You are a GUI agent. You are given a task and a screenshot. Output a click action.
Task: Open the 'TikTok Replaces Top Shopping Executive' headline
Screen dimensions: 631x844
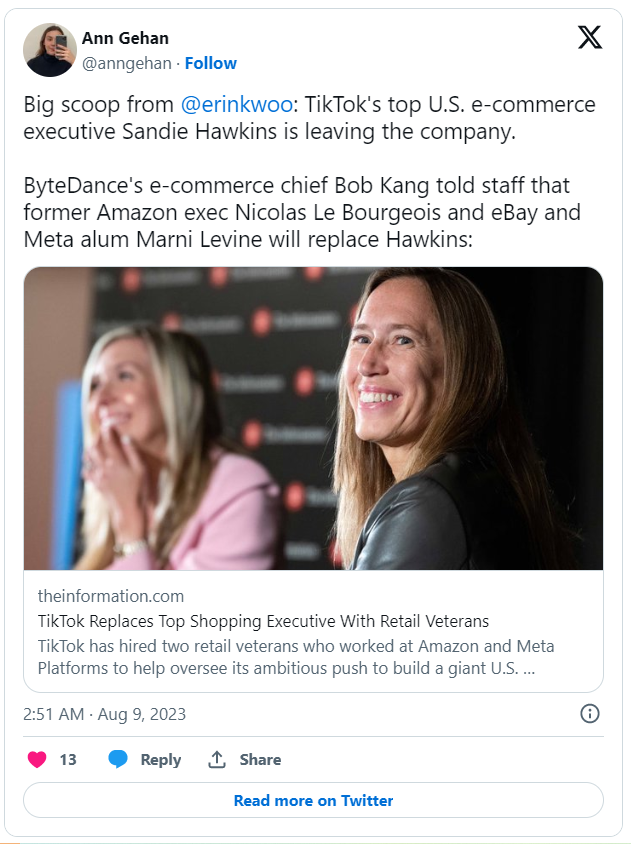263,621
